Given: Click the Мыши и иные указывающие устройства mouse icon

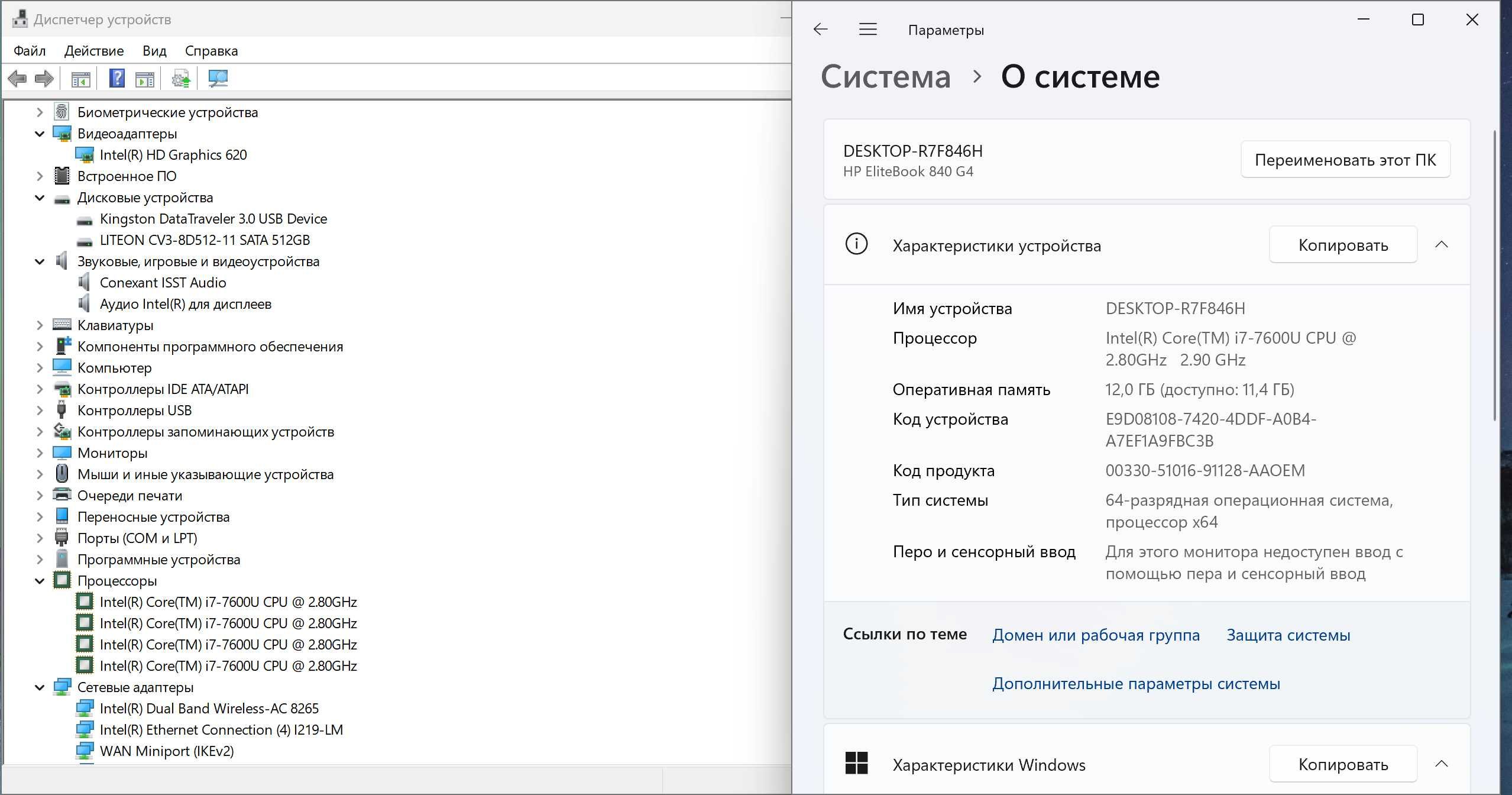Looking at the screenshot, I should coord(61,473).
